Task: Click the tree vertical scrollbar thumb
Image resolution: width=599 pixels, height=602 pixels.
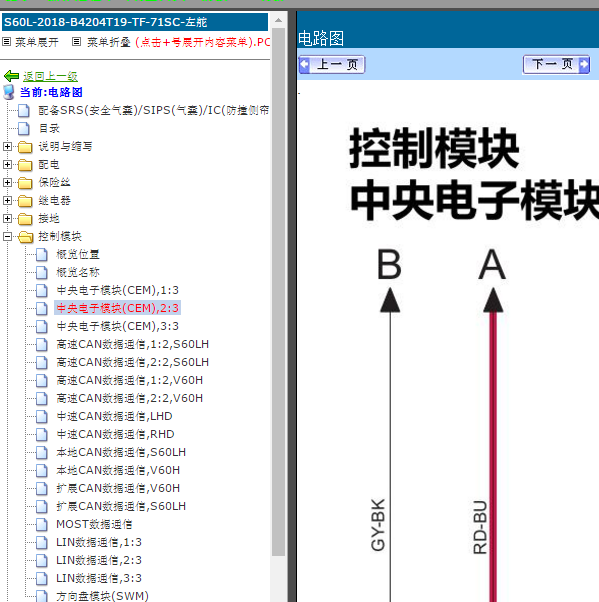Action: (278, 292)
